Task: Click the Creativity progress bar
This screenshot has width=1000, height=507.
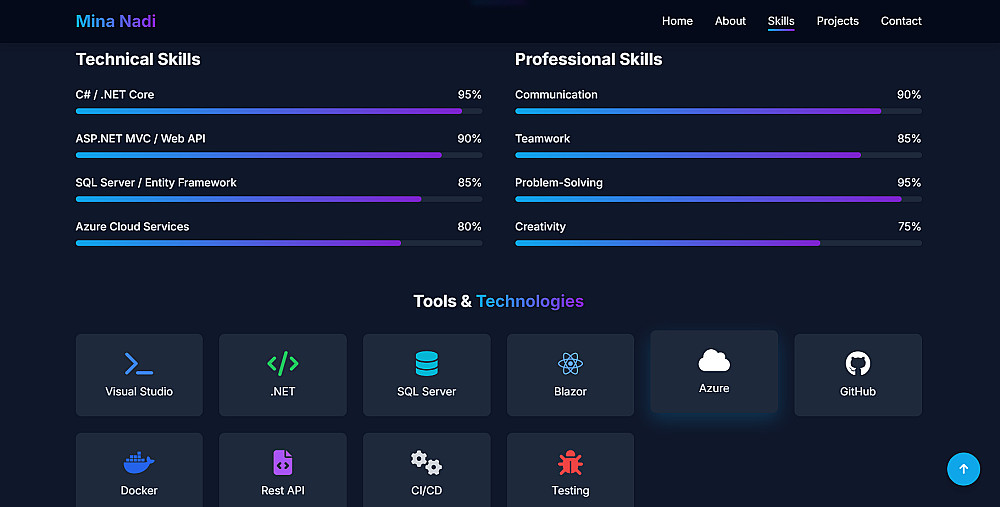Action: [718, 243]
